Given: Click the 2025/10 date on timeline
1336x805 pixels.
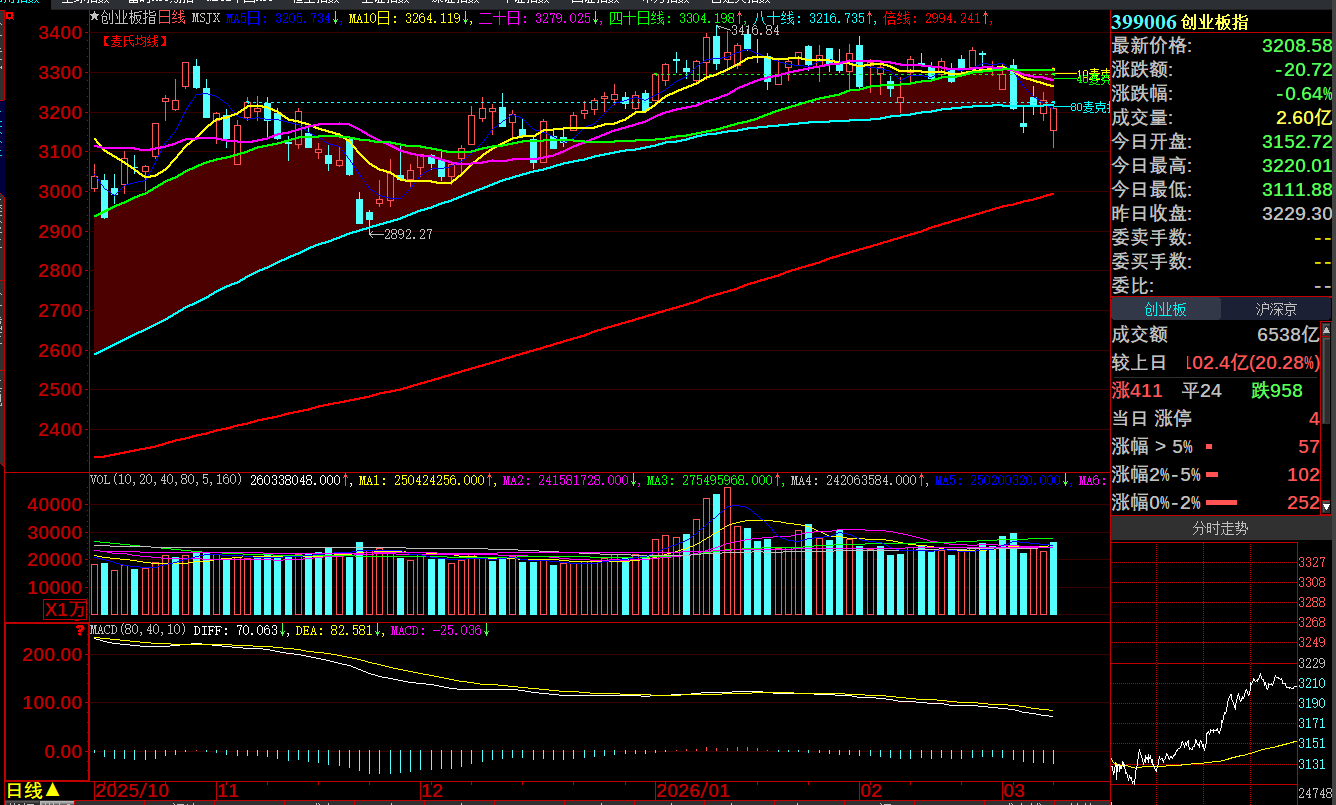Looking at the screenshot, I should (x=132, y=790).
